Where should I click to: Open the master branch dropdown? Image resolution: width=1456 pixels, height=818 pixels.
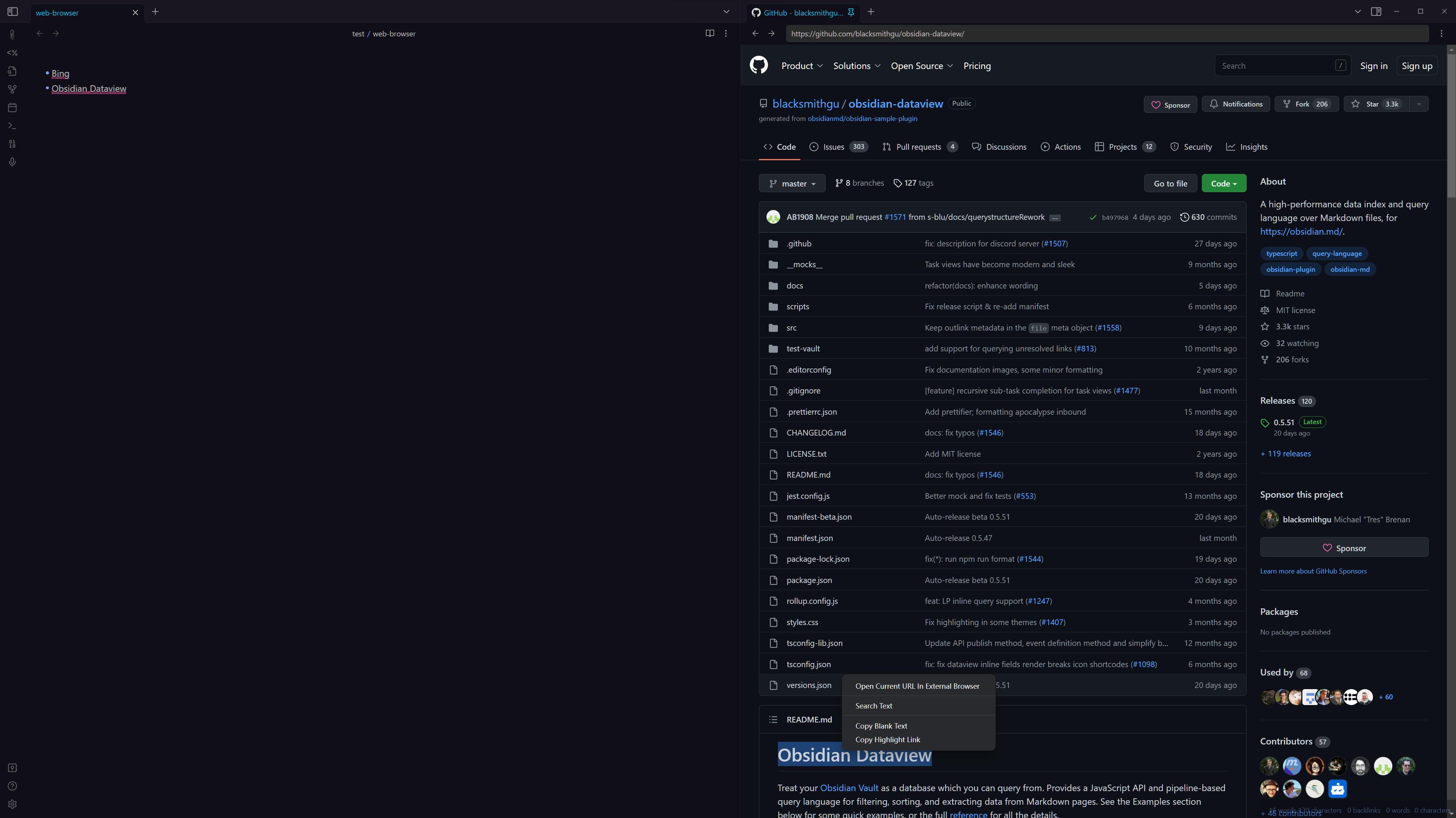pos(792,183)
